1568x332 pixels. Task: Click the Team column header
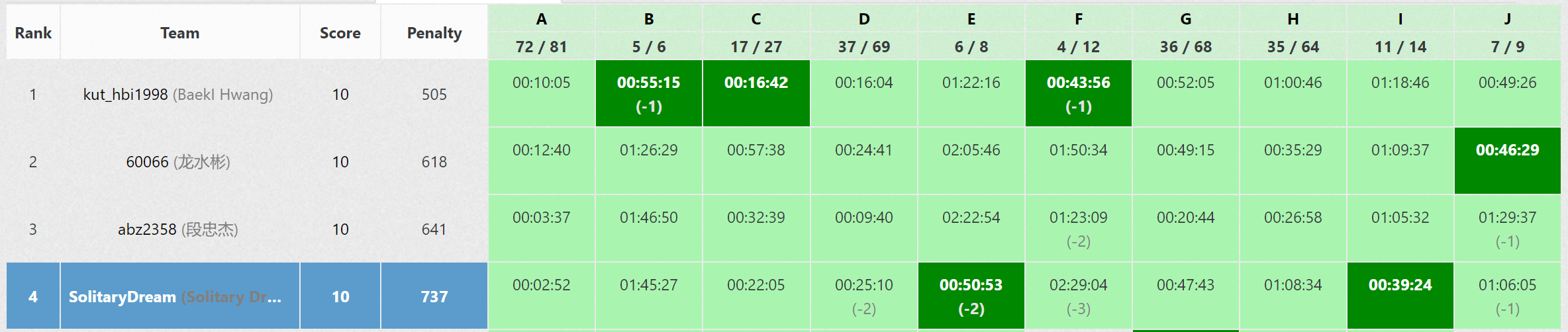(x=179, y=33)
